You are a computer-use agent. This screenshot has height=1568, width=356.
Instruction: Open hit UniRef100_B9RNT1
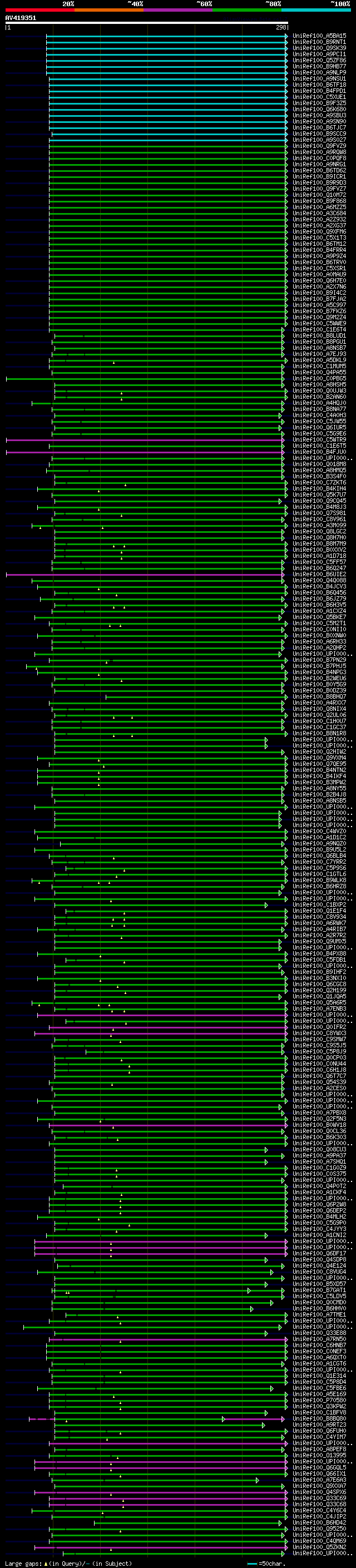pyautogui.click(x=319, y=42)
